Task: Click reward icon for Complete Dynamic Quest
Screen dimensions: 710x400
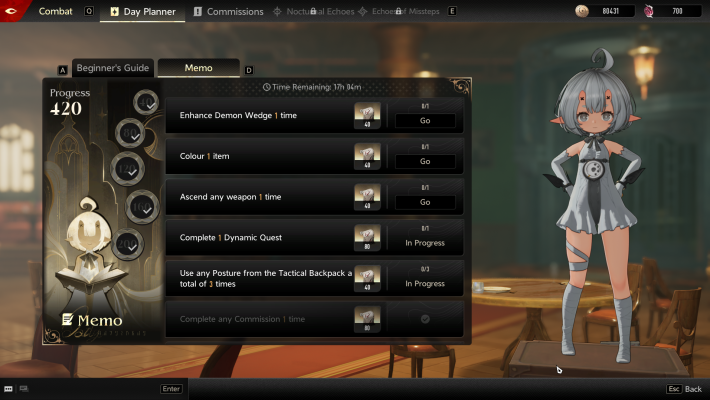Action: point(367,237)
